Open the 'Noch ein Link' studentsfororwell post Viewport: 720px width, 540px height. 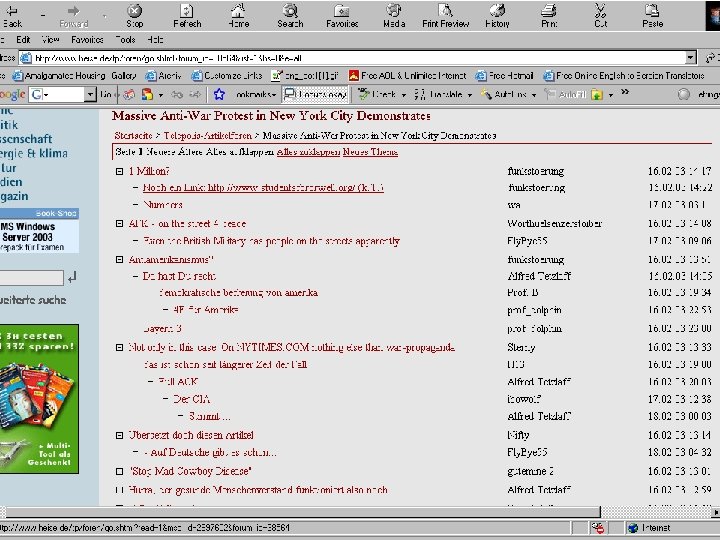pos(263,187)
